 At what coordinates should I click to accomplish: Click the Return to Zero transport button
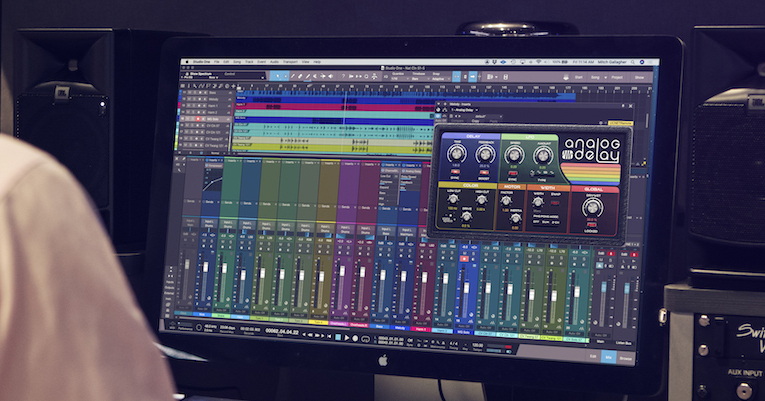pos(329,337)
